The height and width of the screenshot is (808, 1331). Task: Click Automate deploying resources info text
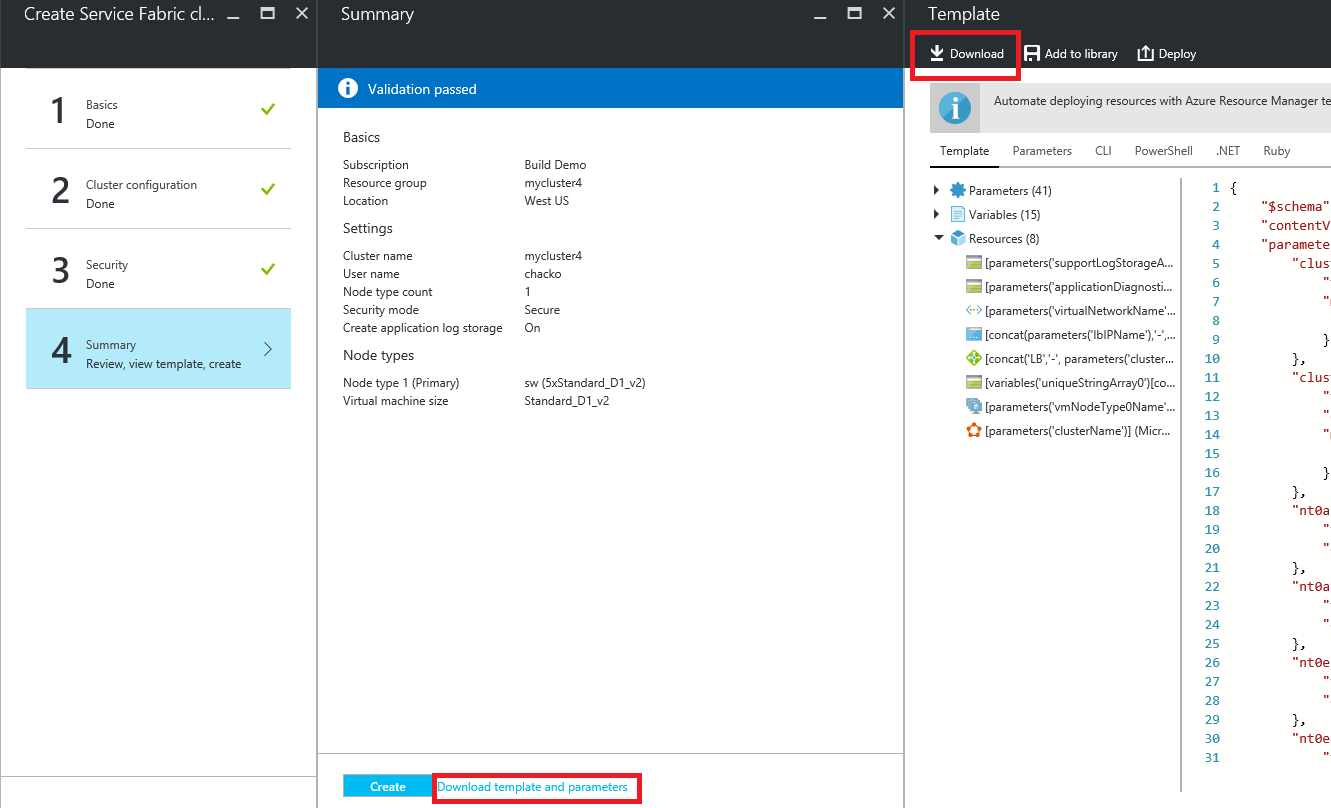[1162, 101]
